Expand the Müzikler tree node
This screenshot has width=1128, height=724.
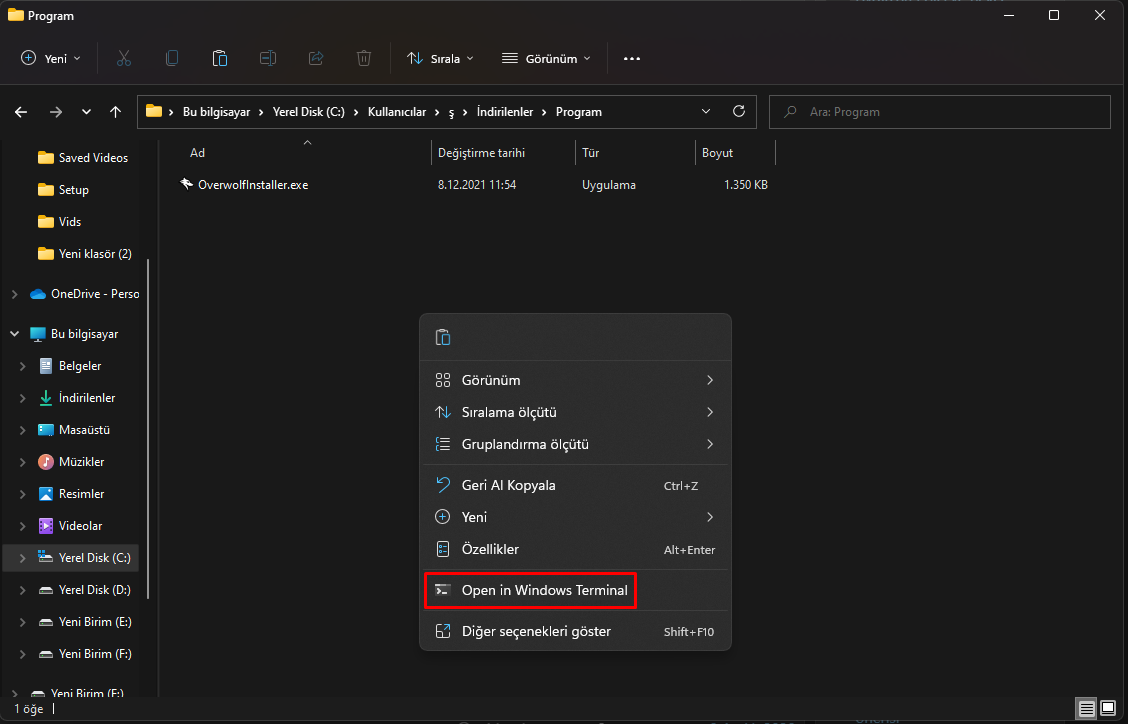[22, 461]
